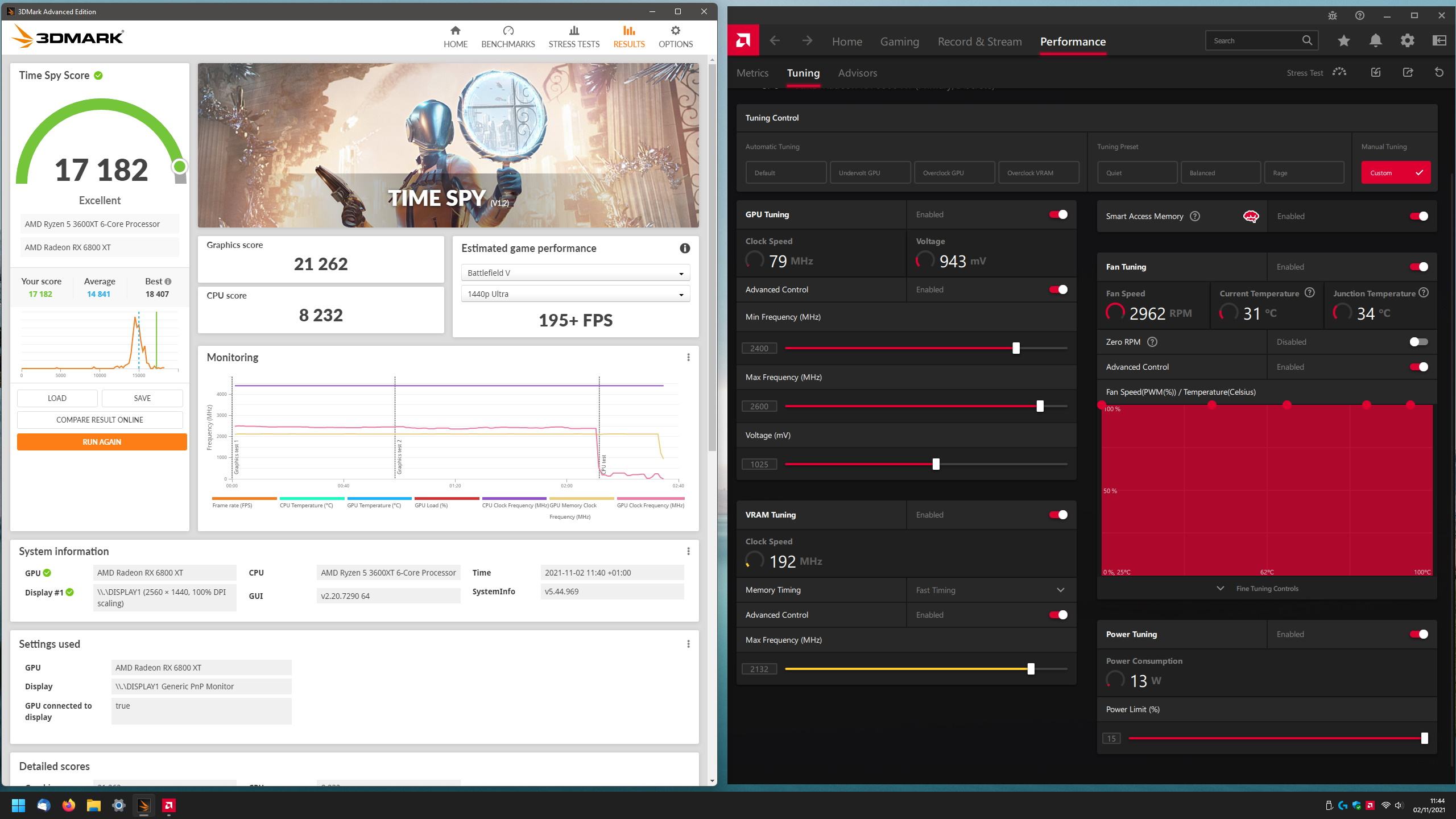Open notifications bell in Radeon Software

point(1376,40)
